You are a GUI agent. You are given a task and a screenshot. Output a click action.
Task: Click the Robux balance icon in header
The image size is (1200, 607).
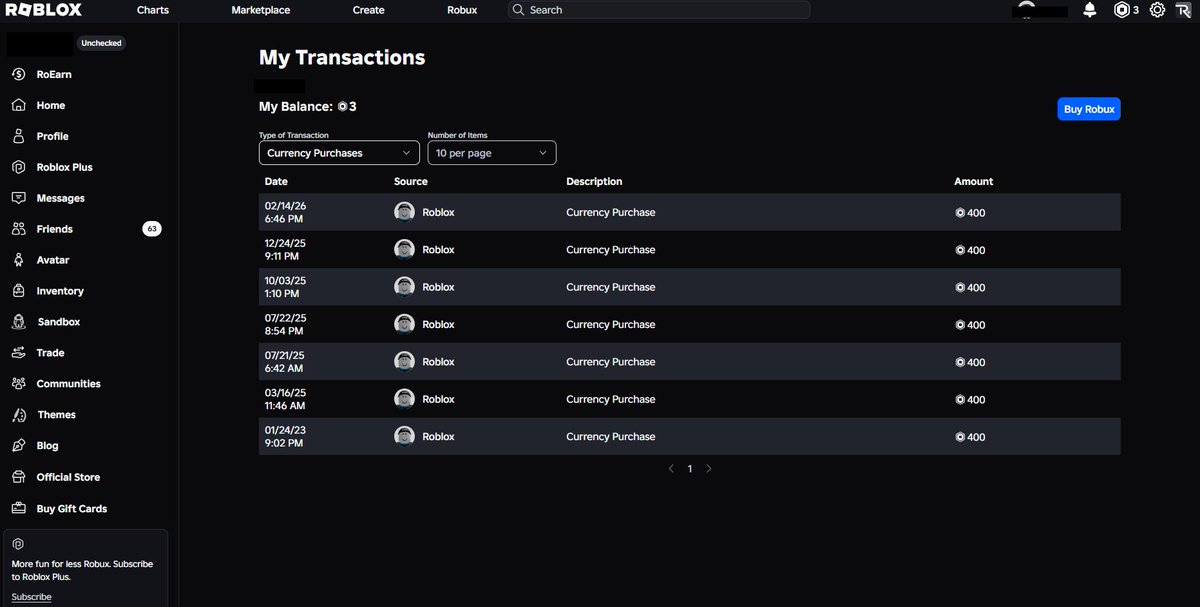click(x=1121, y=10)
